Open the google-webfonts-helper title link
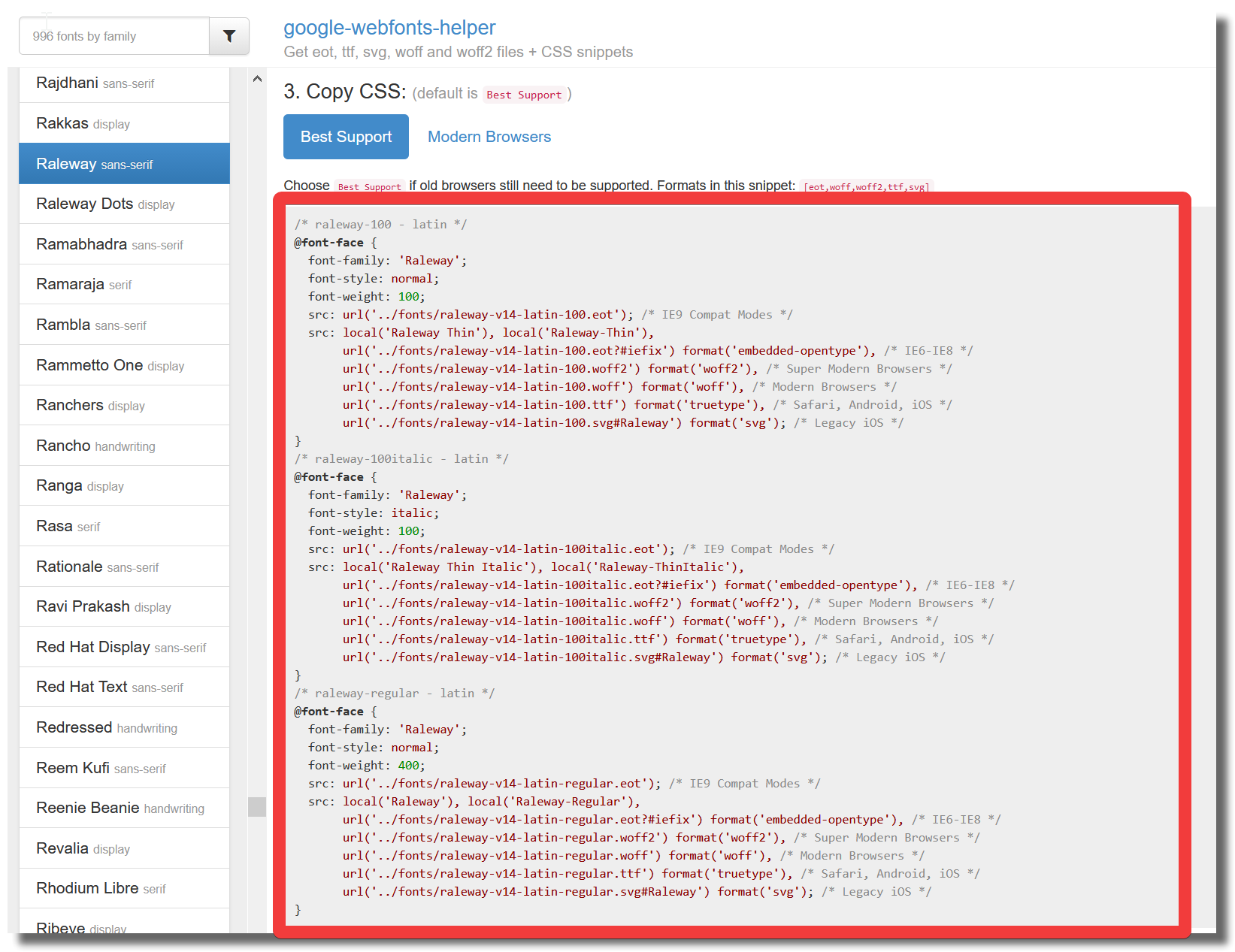 pos(389,28)
